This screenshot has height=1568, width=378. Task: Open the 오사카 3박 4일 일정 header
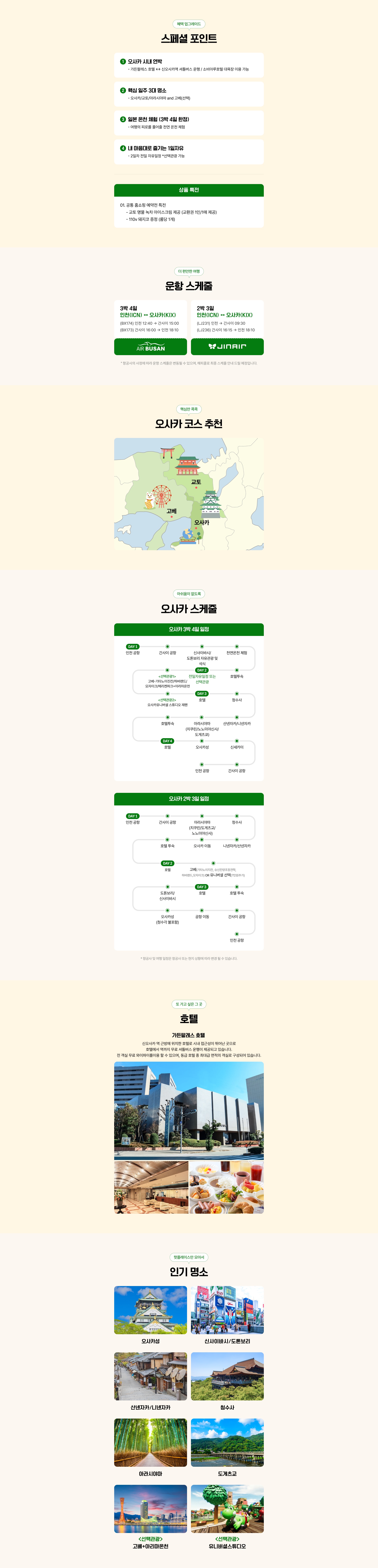click(189, 629)
